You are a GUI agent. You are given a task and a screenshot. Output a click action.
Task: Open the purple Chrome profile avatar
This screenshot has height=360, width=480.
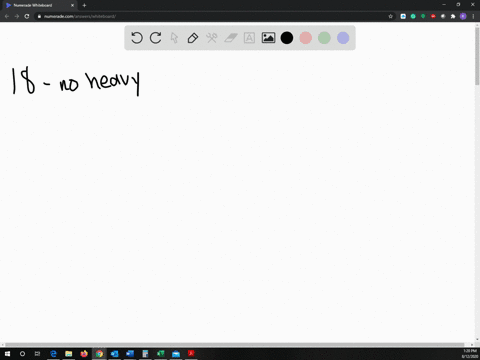tap(463, 16)
